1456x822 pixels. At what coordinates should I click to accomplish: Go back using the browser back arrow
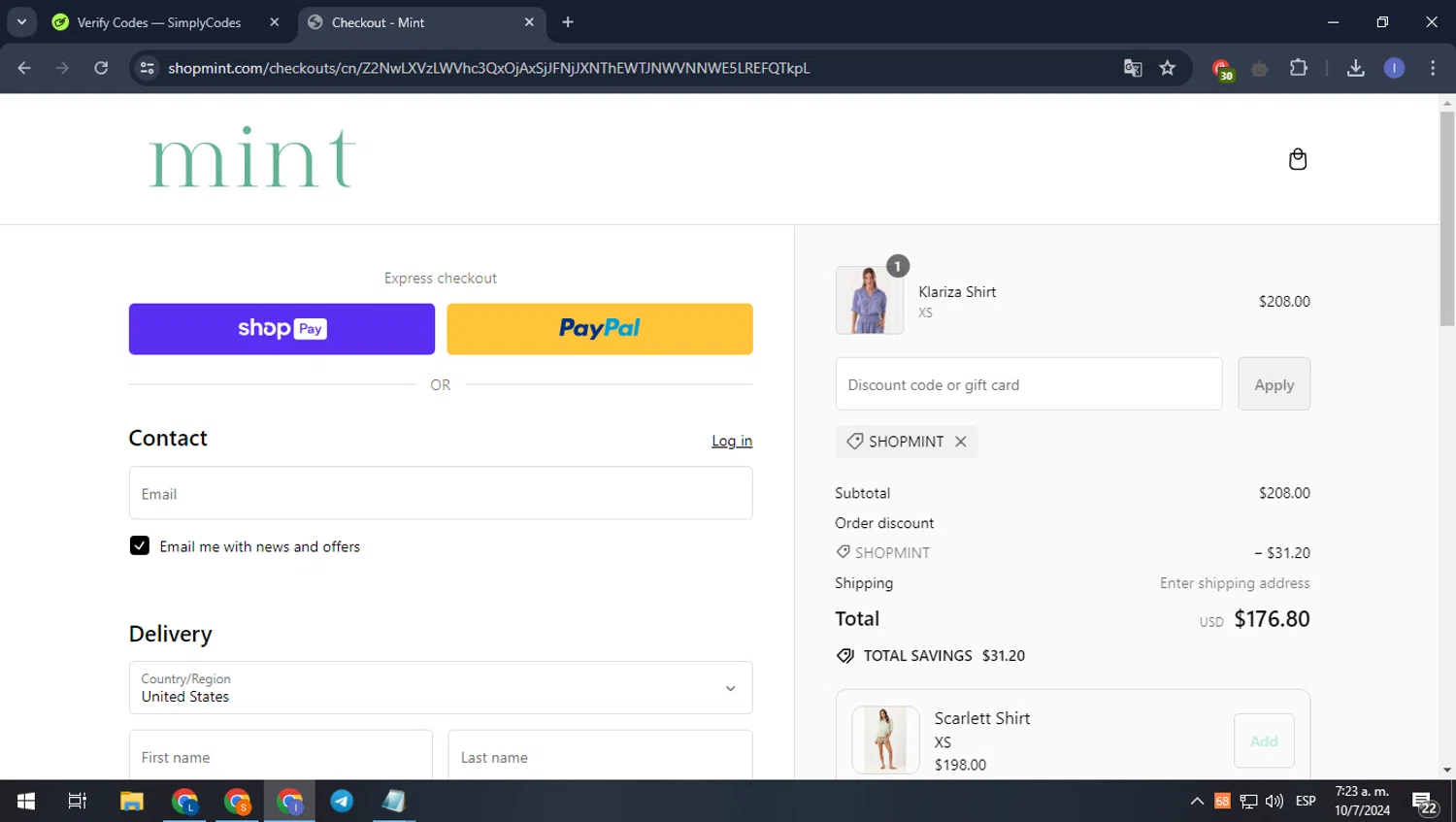(24, 68)
